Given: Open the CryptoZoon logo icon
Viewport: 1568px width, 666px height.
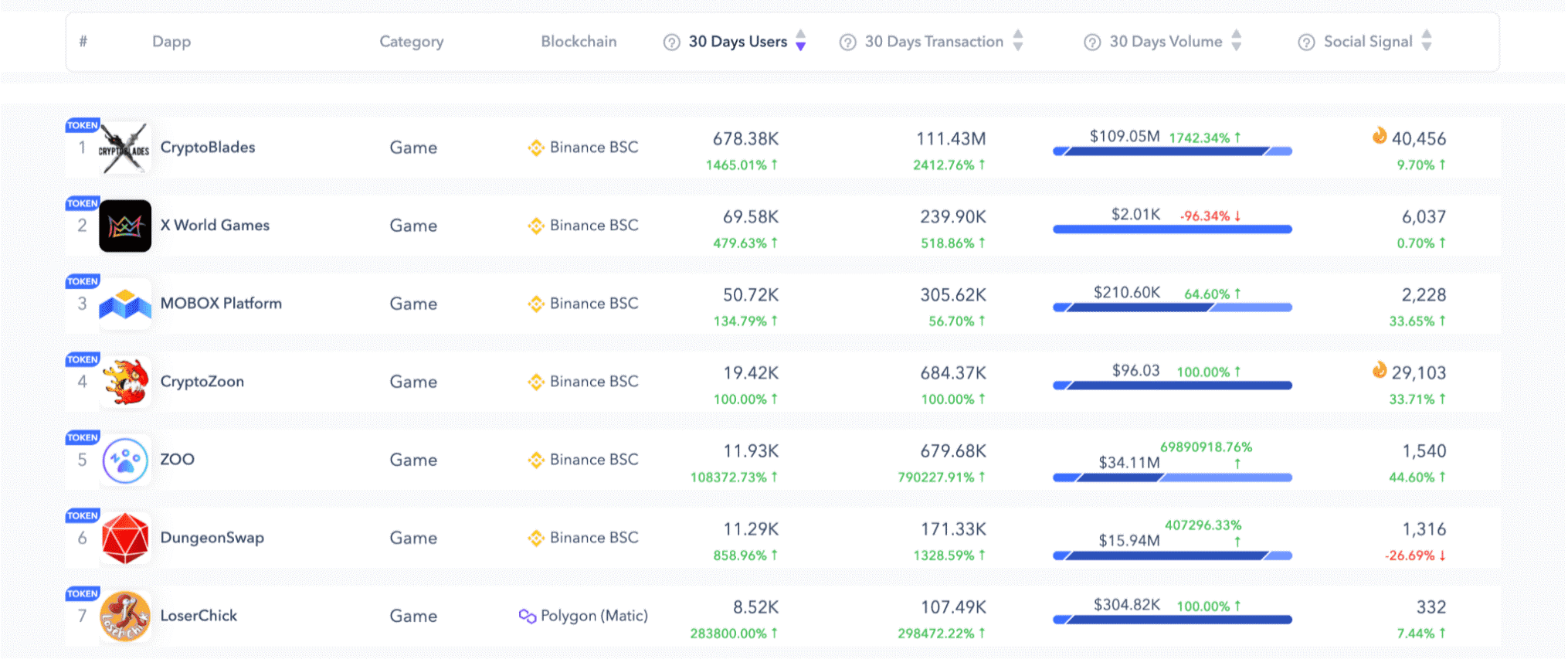Looking at the screenshot, I should tap(125, 382).
